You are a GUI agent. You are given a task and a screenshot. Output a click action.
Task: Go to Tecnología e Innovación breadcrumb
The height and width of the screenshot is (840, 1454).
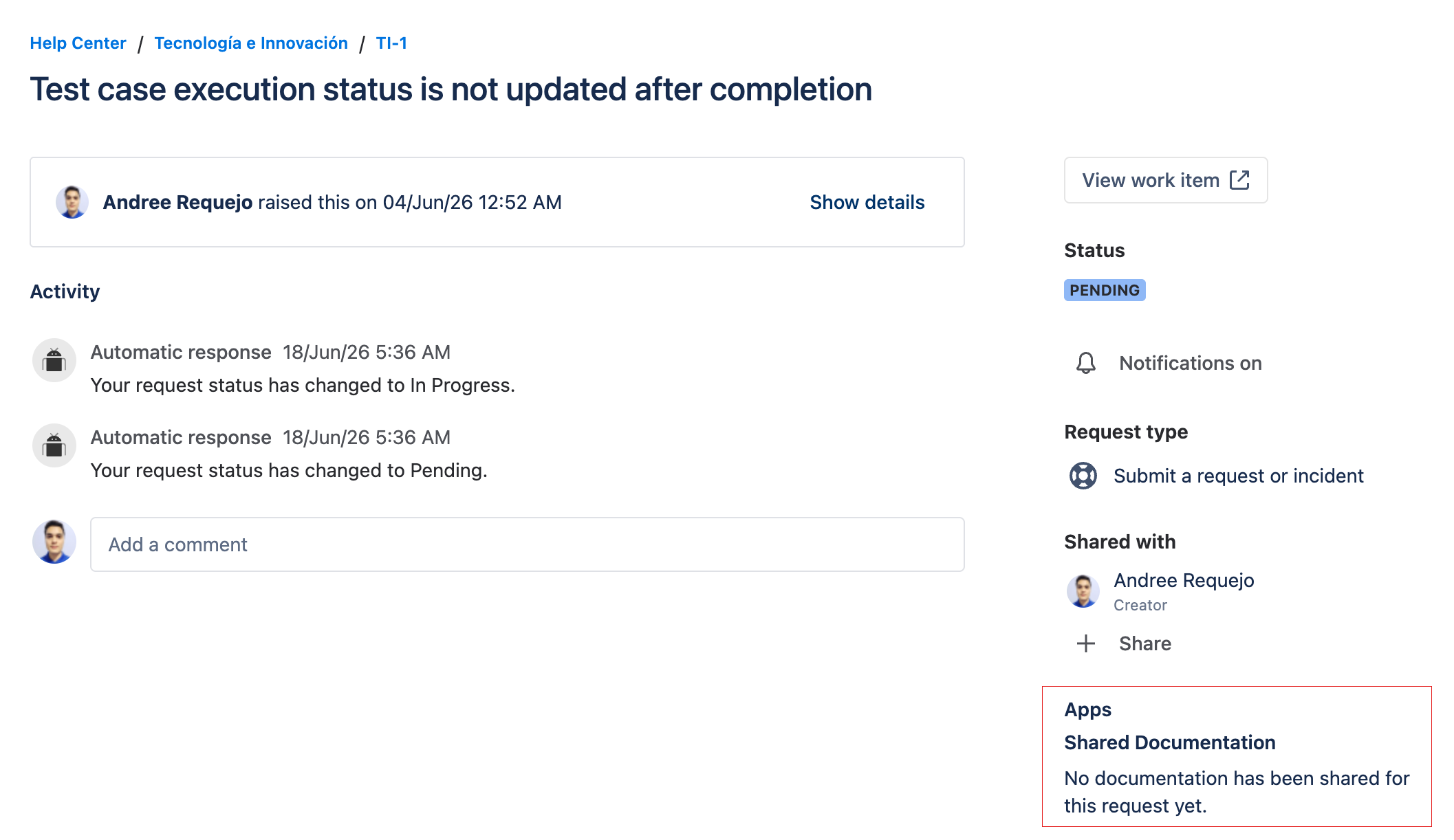click(251, 43)
